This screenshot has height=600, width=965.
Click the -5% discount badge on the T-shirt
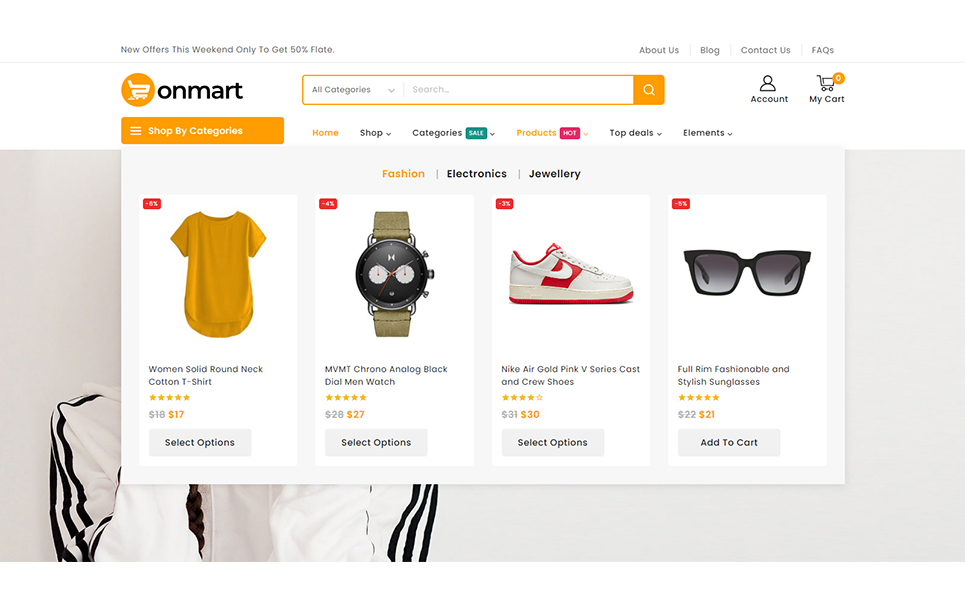(x=151, y=204)
